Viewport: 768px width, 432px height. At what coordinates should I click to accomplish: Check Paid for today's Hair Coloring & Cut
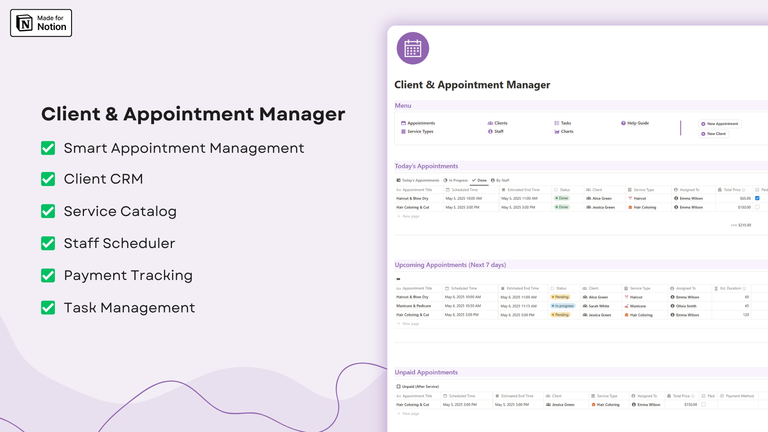757,207
